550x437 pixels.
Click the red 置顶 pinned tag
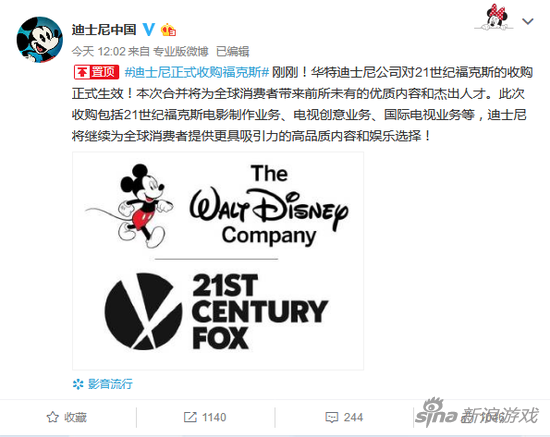tap(96, 72)
